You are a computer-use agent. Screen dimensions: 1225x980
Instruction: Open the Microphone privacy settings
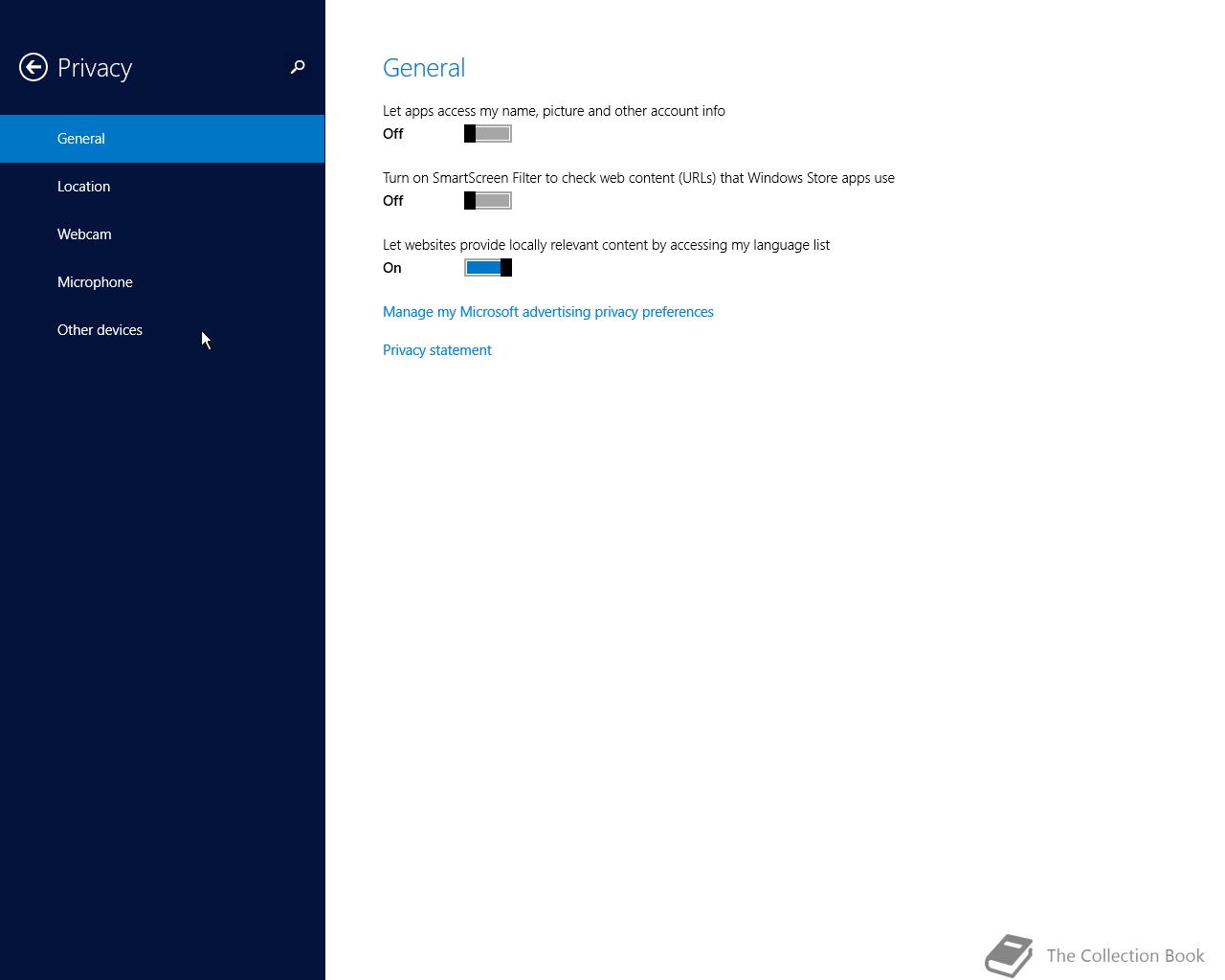163,282
